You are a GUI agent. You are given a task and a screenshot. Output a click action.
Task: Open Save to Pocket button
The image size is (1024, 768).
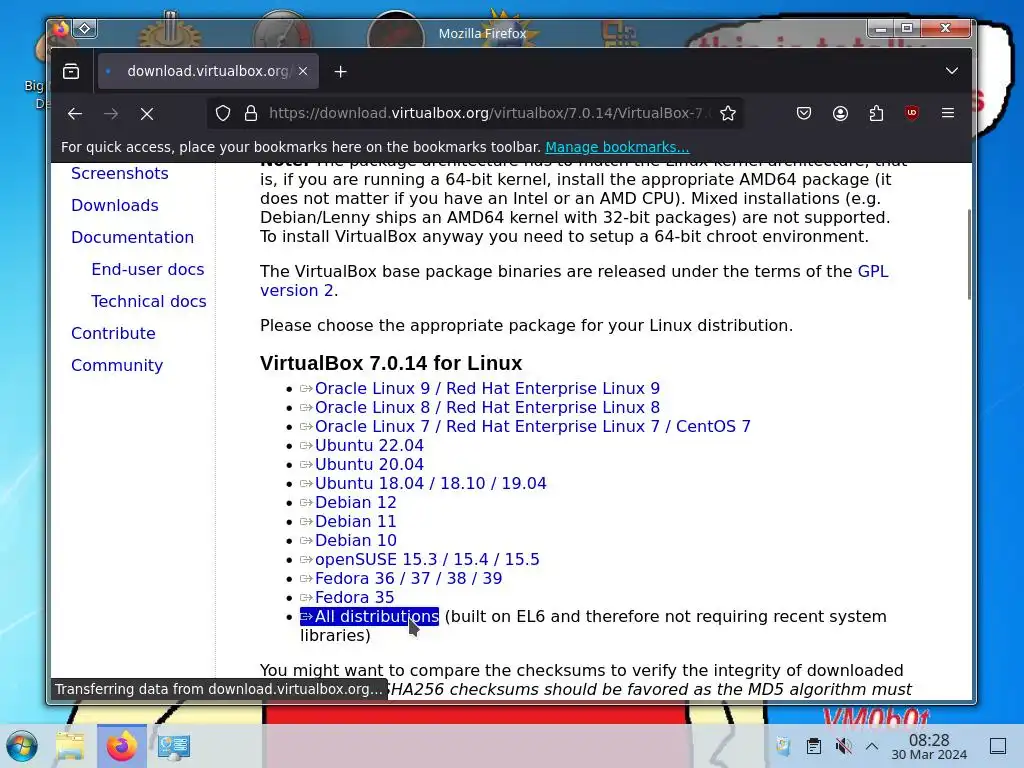coord(804,114)
